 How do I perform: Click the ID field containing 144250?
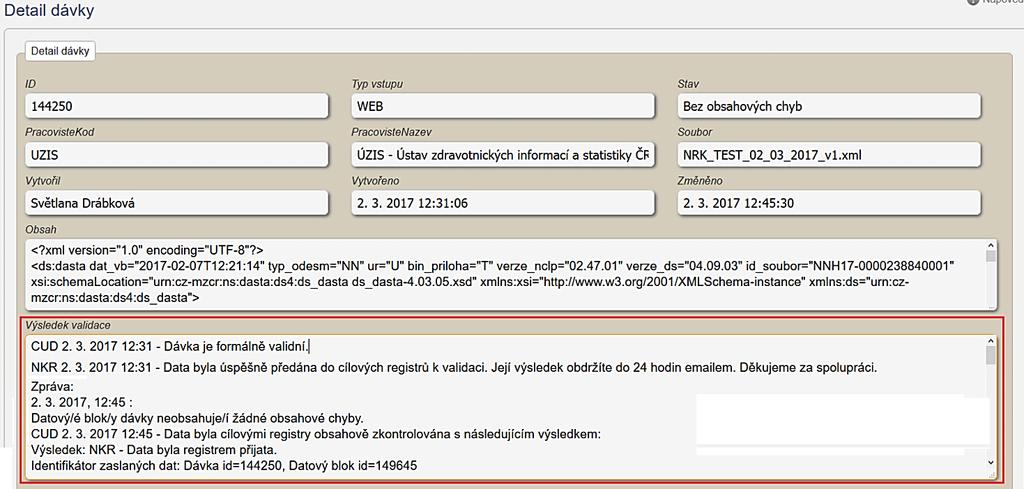coord(177,106)
